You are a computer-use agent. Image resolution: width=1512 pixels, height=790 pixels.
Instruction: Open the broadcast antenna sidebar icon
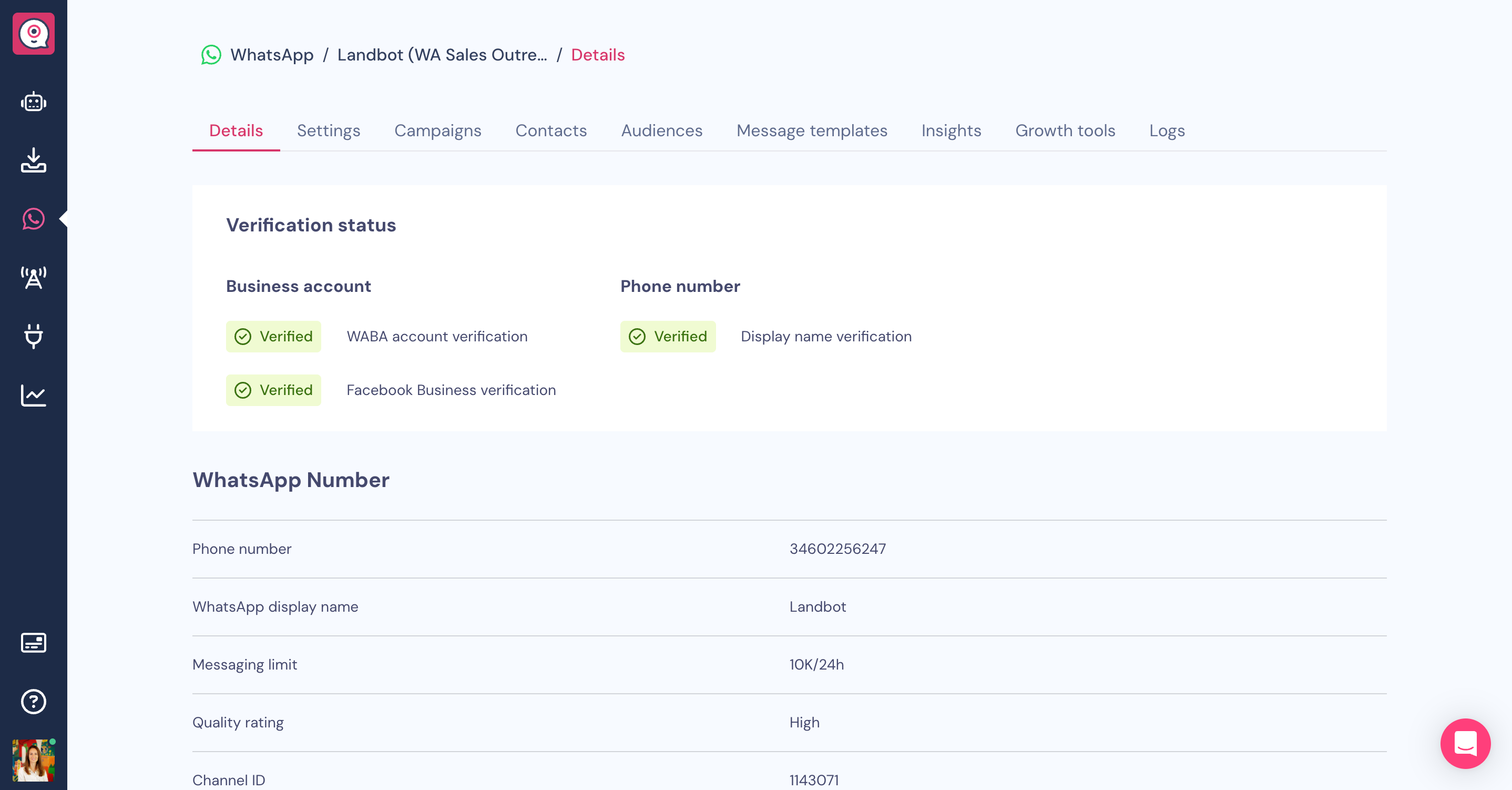pos(34,277)
